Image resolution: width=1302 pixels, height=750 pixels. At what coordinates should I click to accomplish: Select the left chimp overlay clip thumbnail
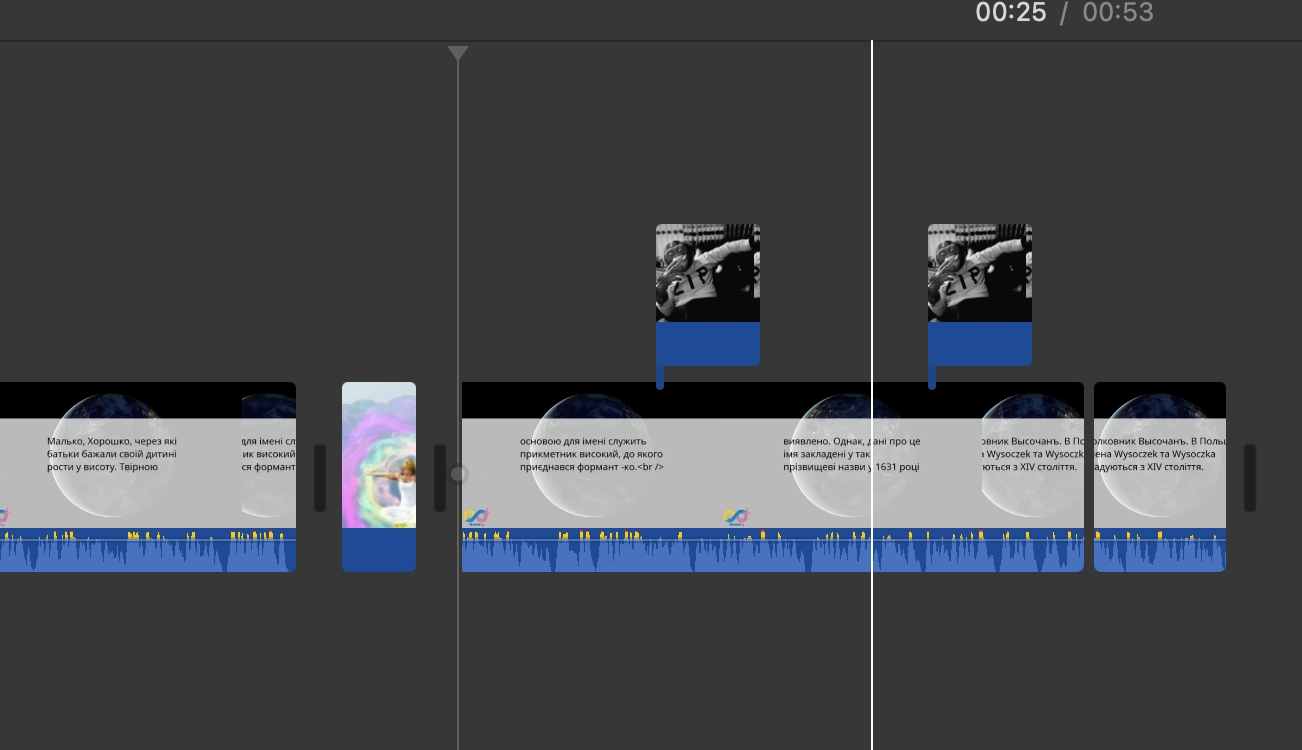(x=707, y=273)
